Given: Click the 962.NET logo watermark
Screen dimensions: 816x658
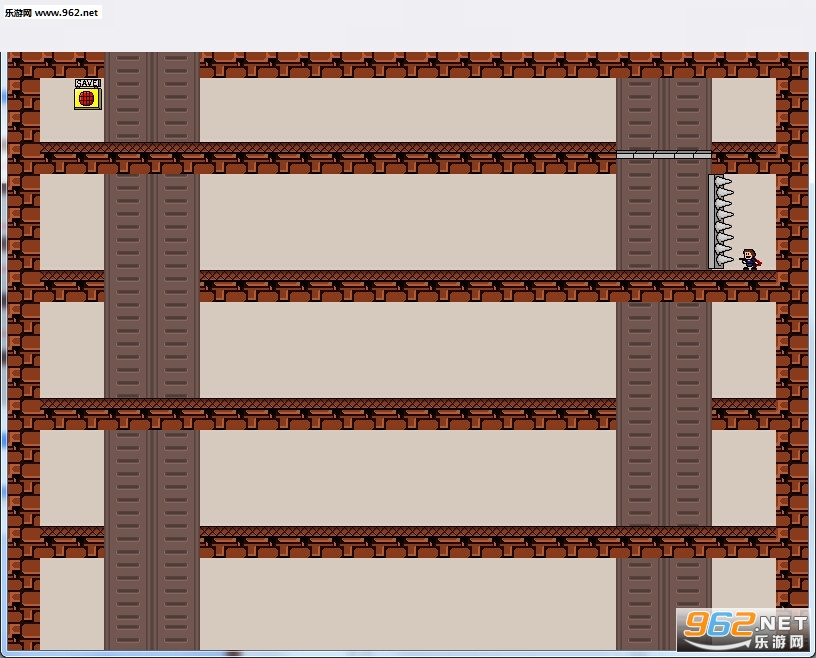Looking at the screenshot, I should point(744,630).
